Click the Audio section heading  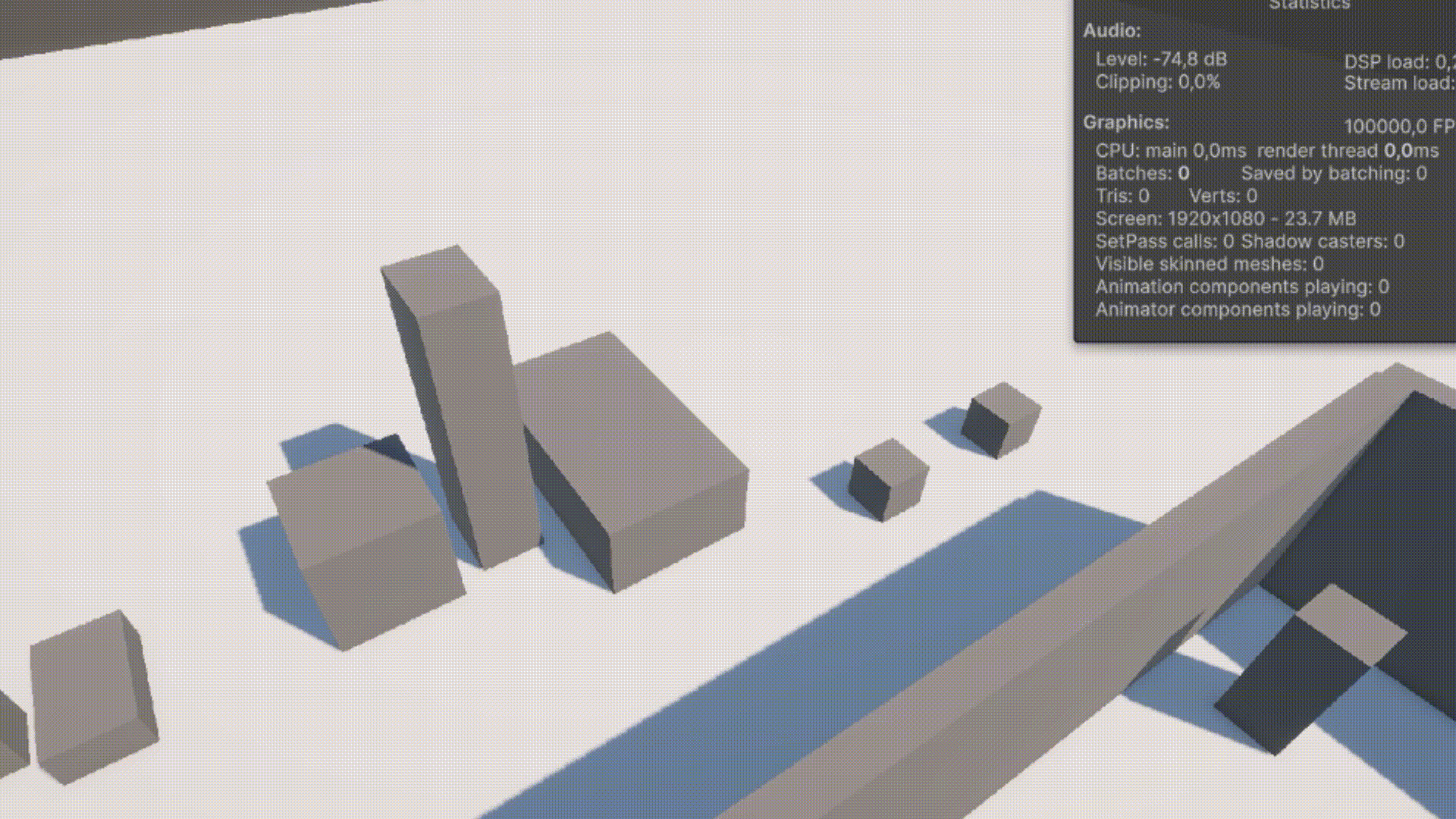pos(1112,31)
